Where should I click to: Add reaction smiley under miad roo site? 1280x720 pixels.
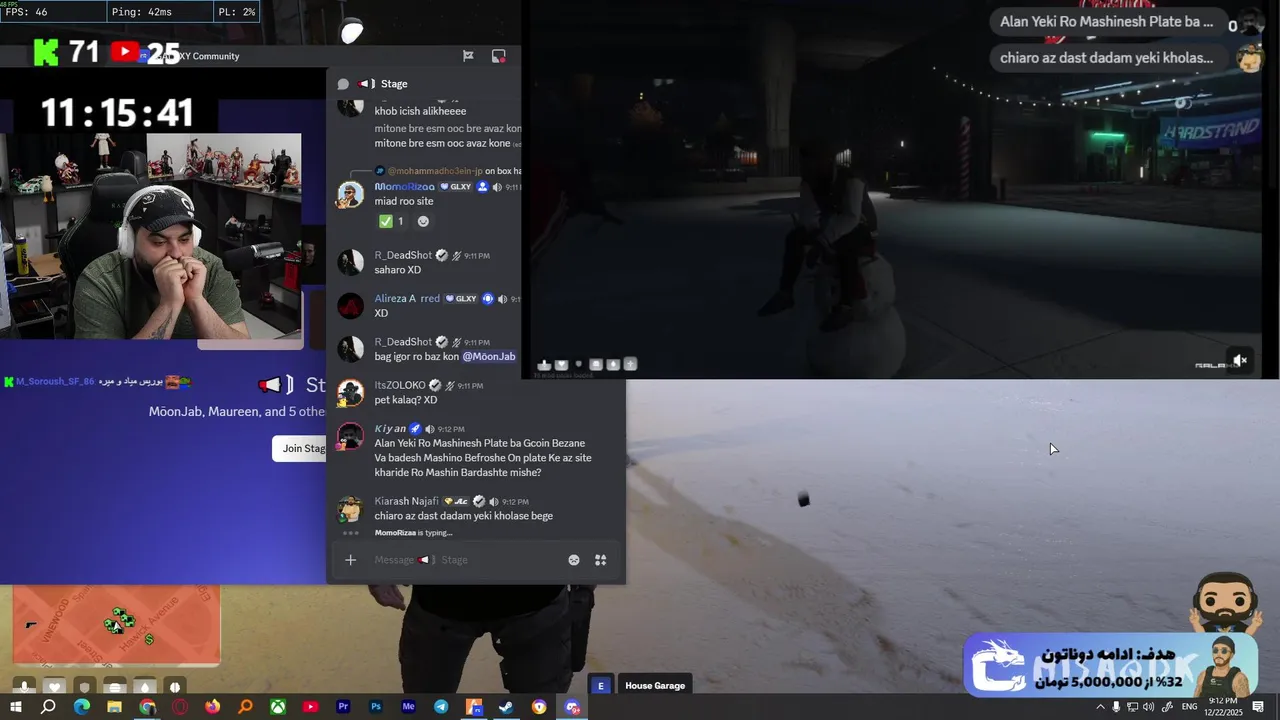(x=423, y=221)
